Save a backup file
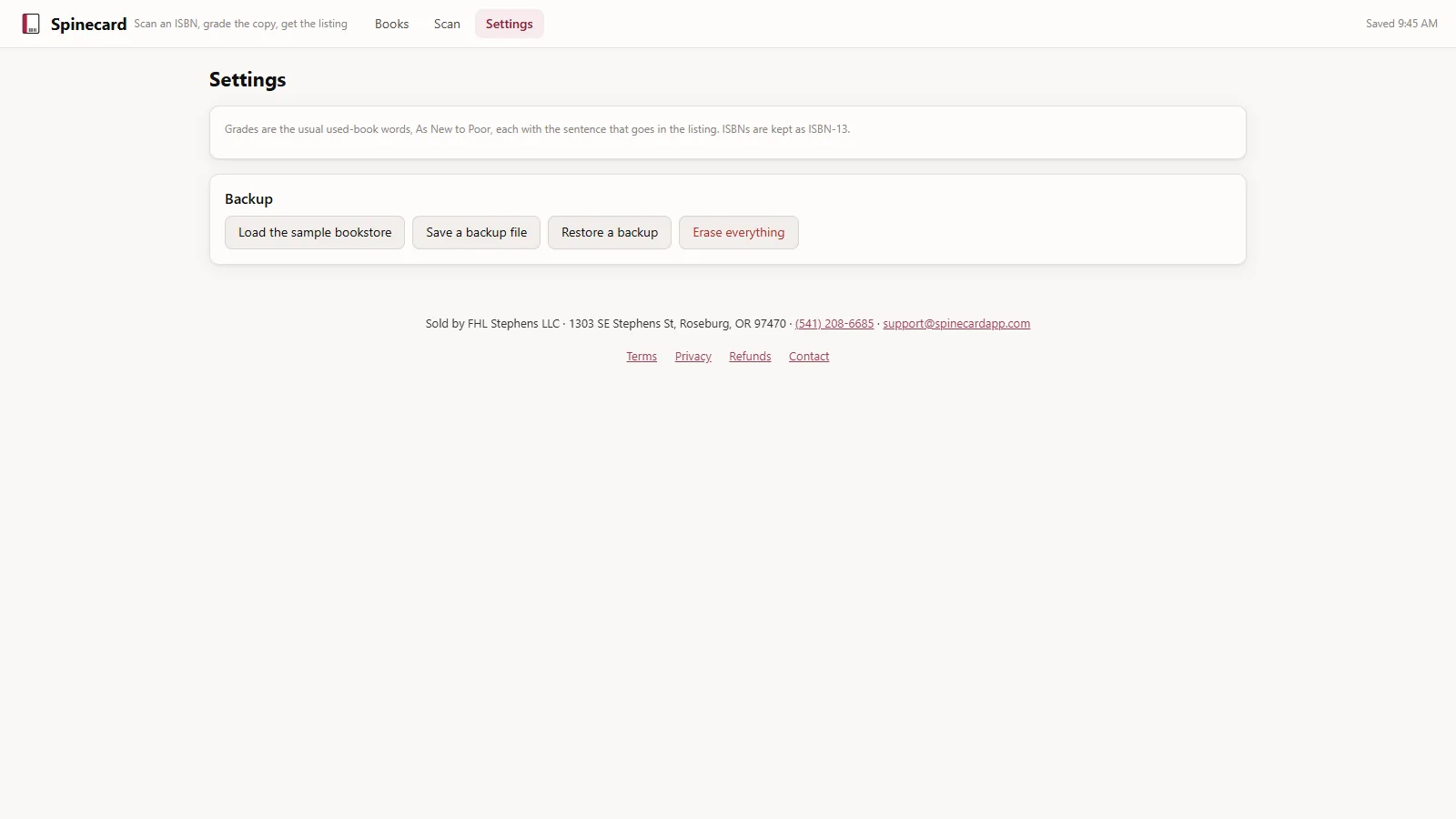Viewport: 1456px width, 819px height. [476, 232]
